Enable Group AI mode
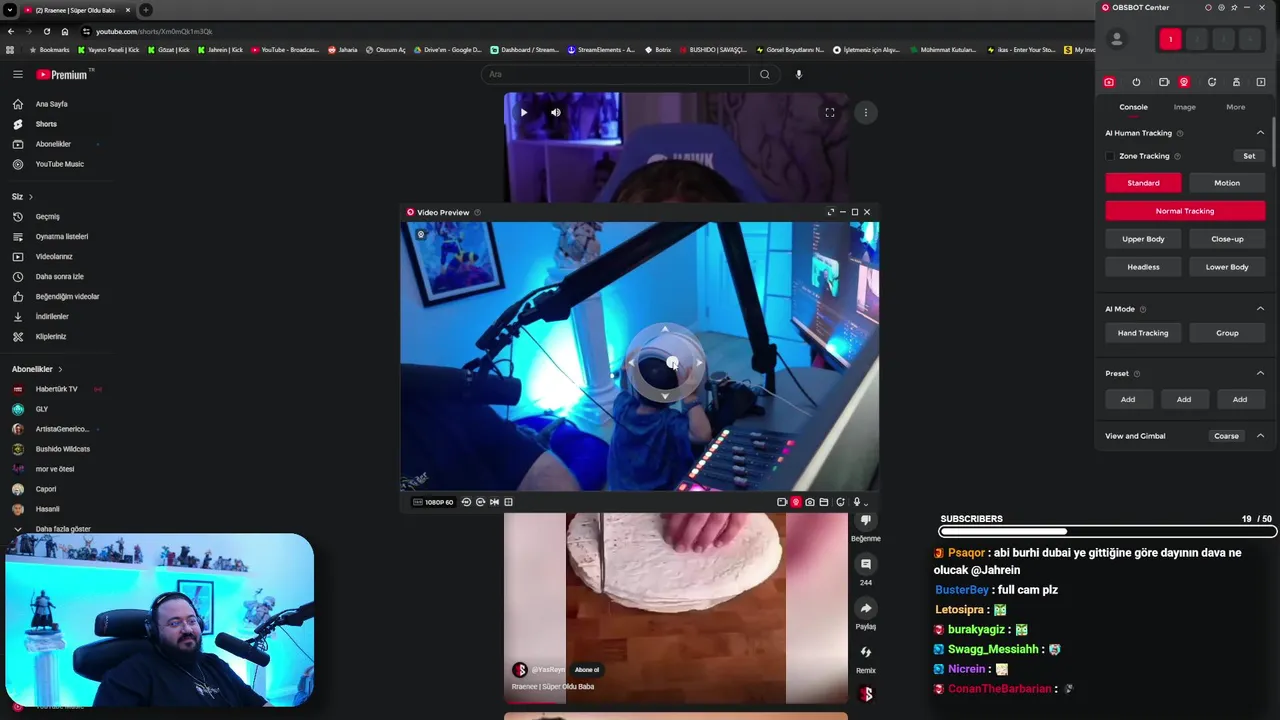 click(1227, 333)
